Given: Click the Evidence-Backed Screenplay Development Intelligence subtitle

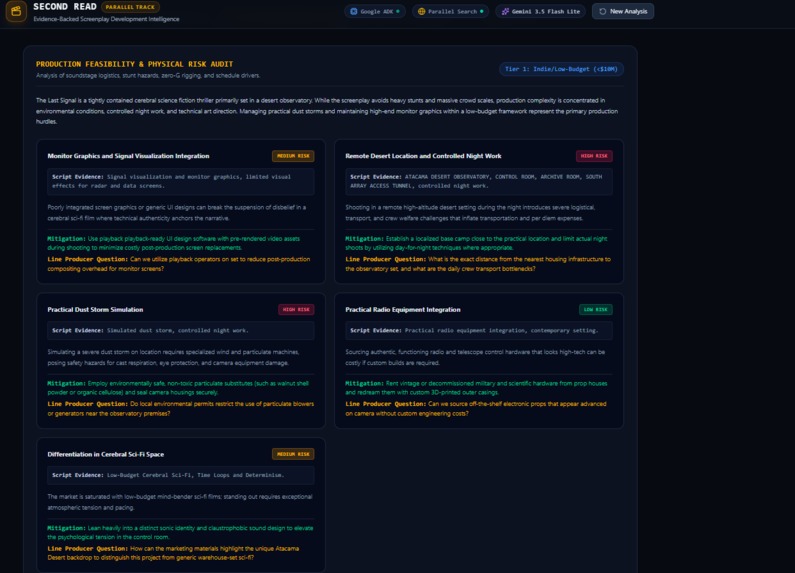Looking at the screenshot, I should pyautogui.click(x=106, y=19).
